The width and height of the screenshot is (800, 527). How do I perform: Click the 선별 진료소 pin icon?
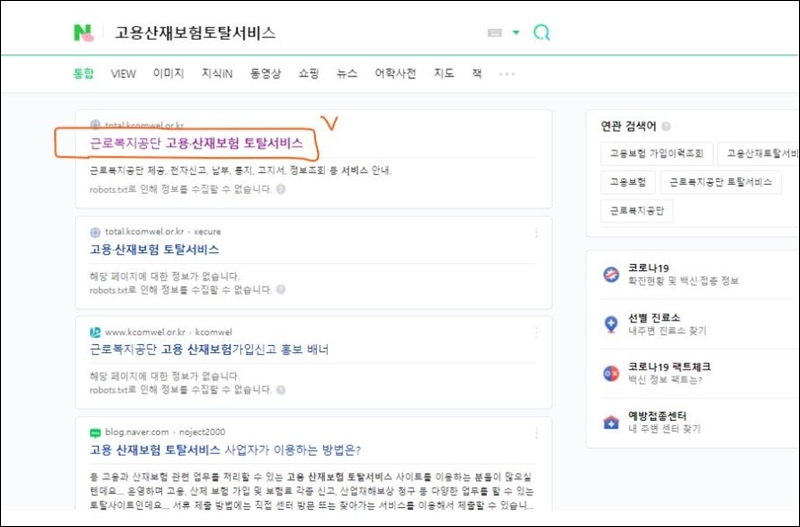(611, 324)
